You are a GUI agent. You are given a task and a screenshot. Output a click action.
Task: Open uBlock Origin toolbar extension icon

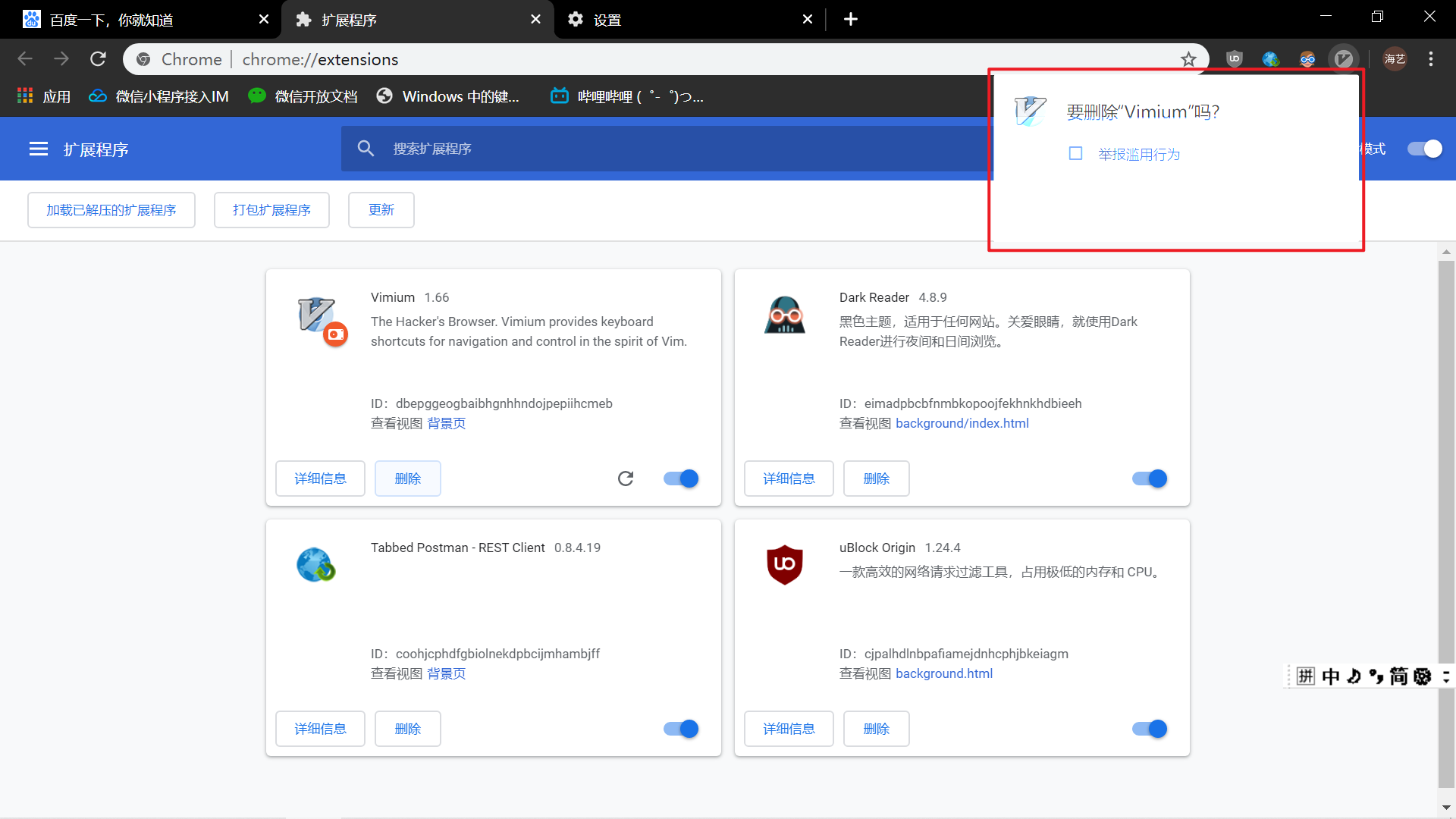pos(1235,59)
